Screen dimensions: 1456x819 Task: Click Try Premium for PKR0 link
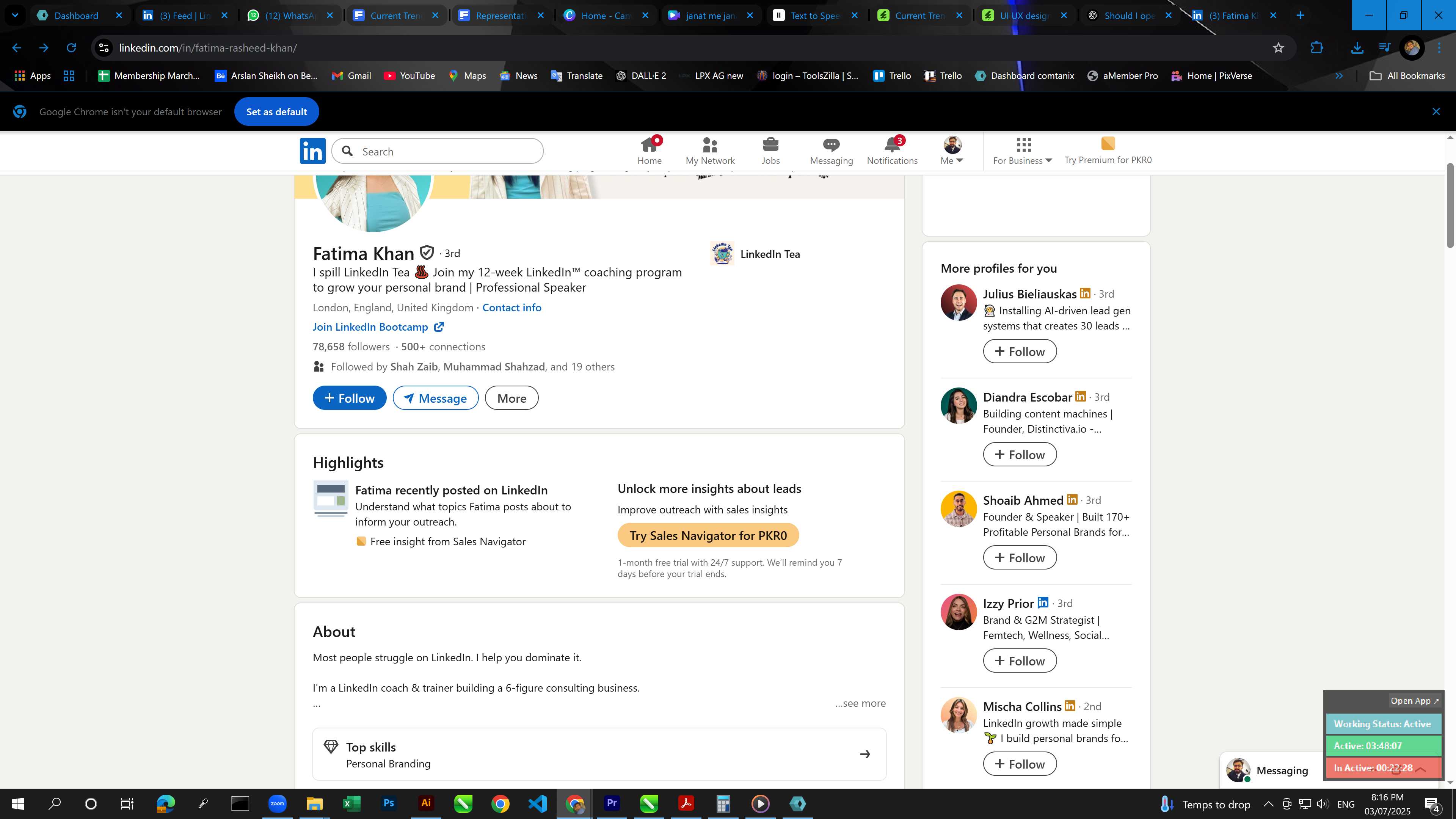[x=1108, y=151]
